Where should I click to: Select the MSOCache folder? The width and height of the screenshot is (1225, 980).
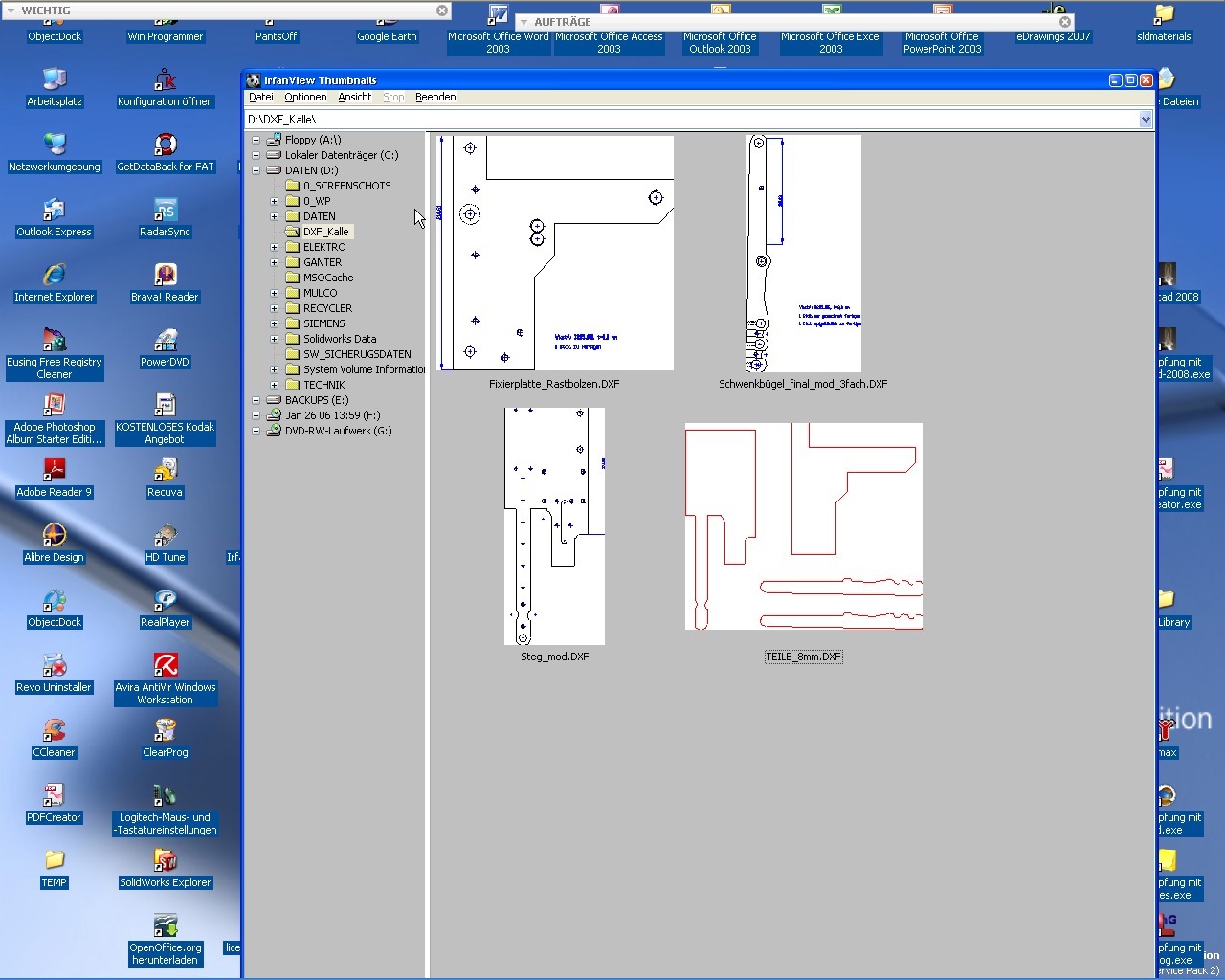coord(328,278)
